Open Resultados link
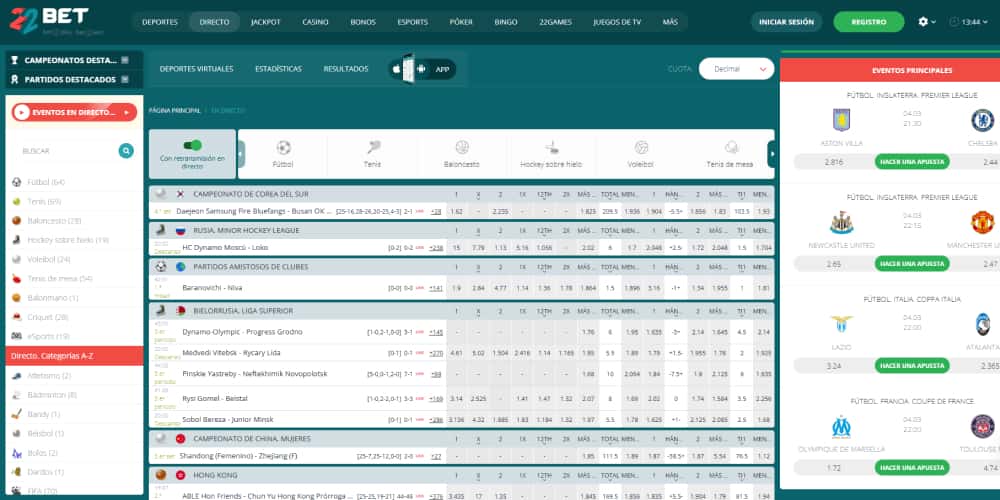1000x500 pixels. [346, 69]
